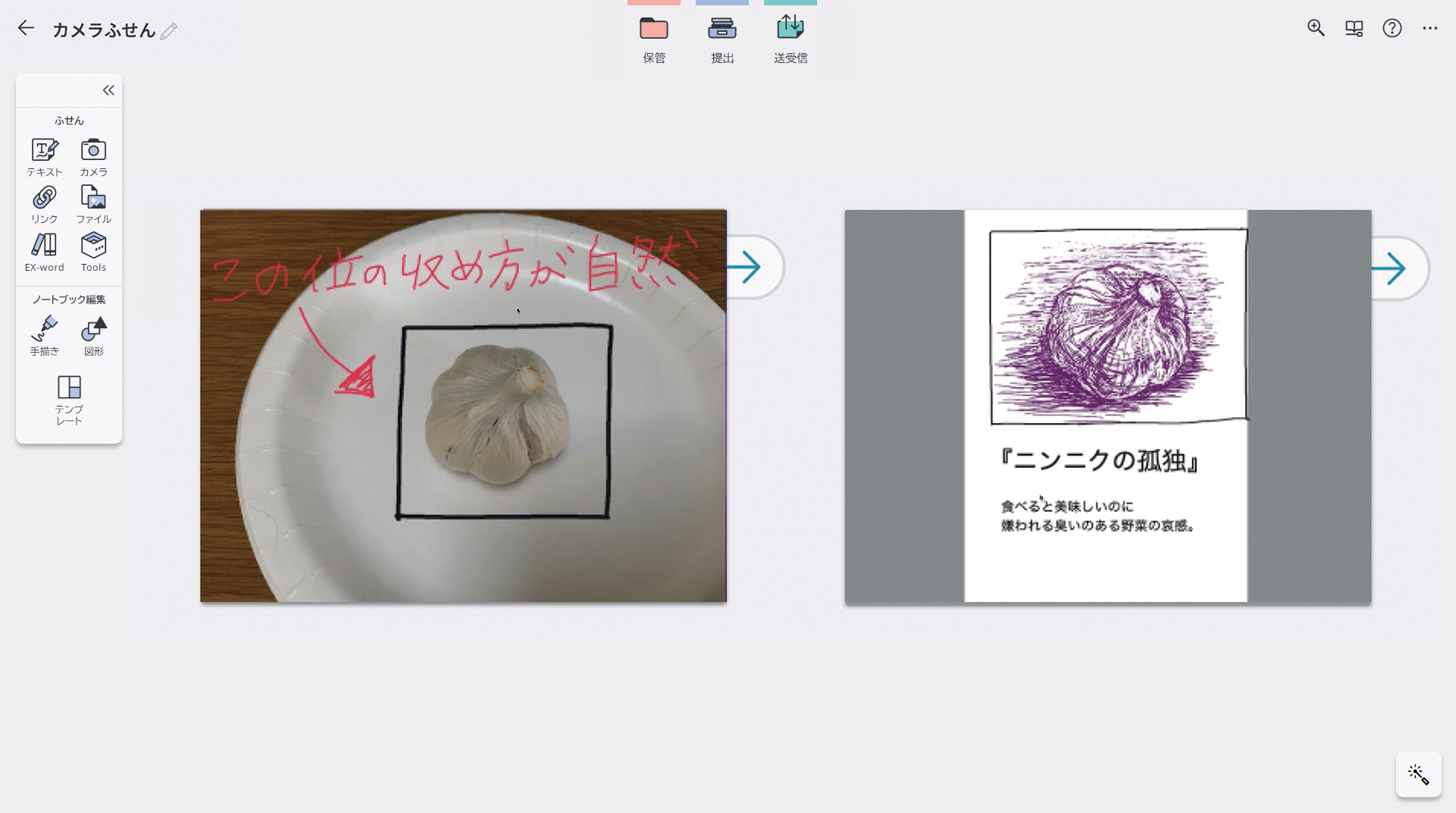Open the help question mark icon

coord(1392,28)
